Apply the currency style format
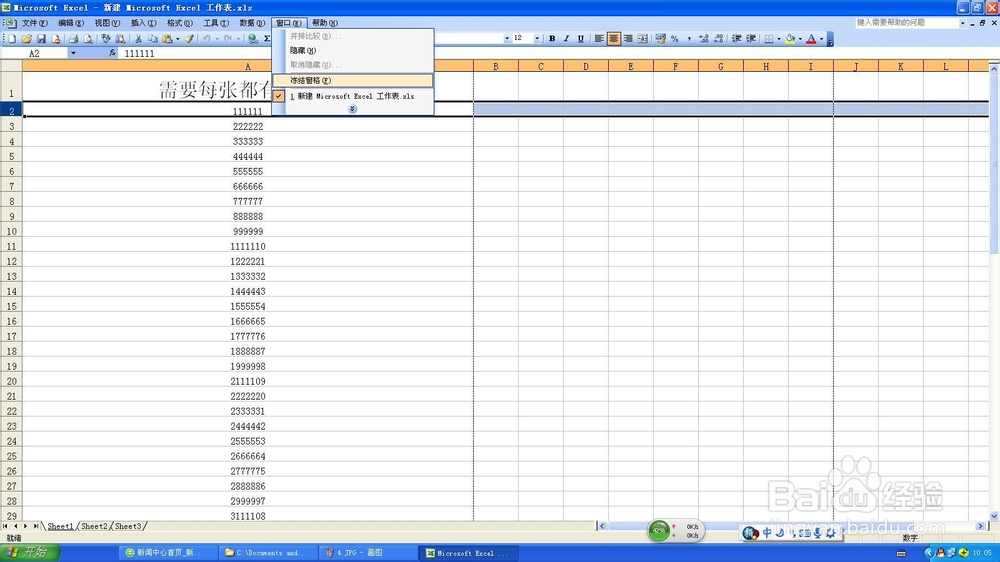The image size is (1000, 562). click(660, 39)
